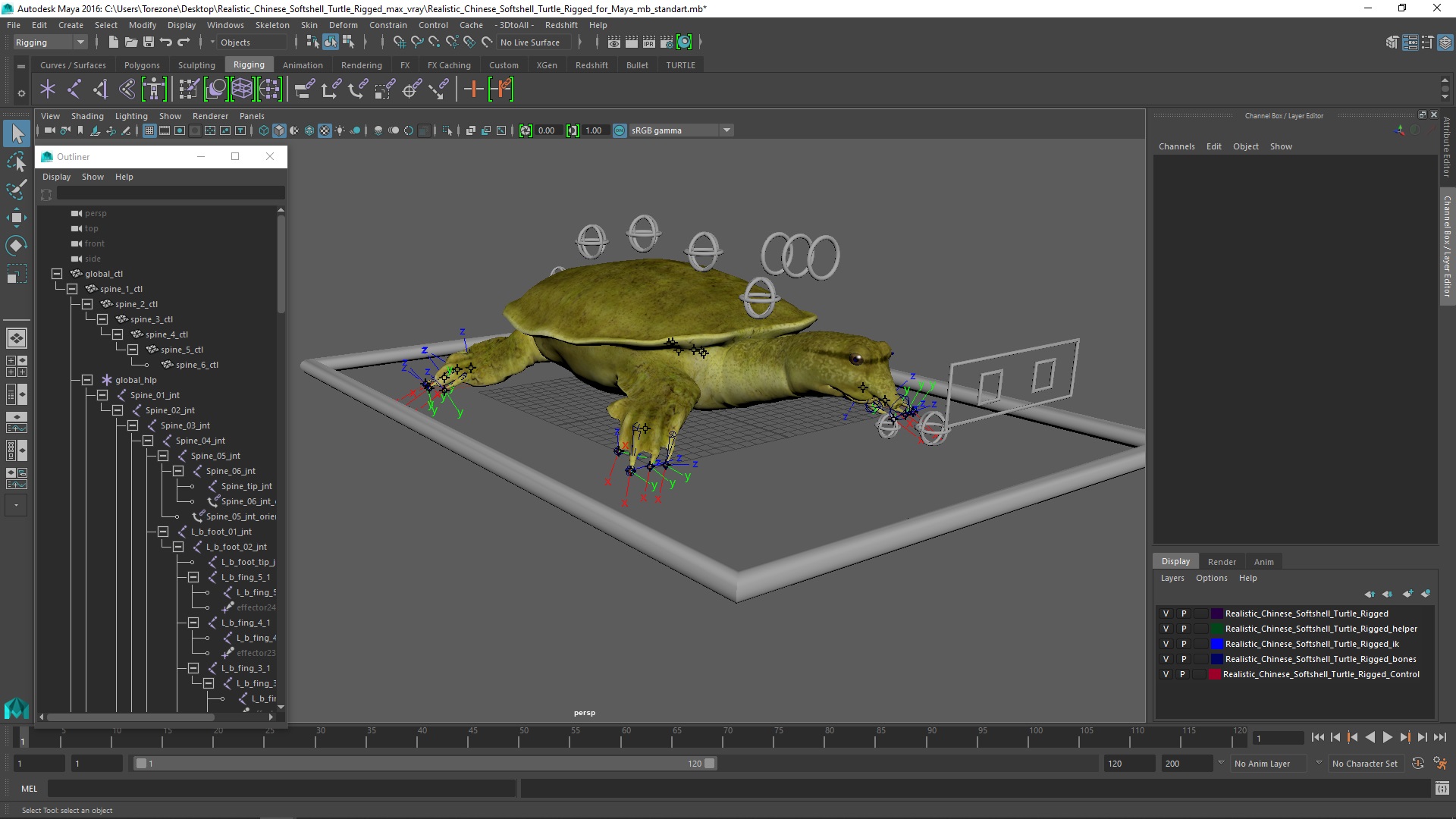This screenshot has height=819, width=1456.
Task: Click the Save scene icon
Action: pos(149,42)
